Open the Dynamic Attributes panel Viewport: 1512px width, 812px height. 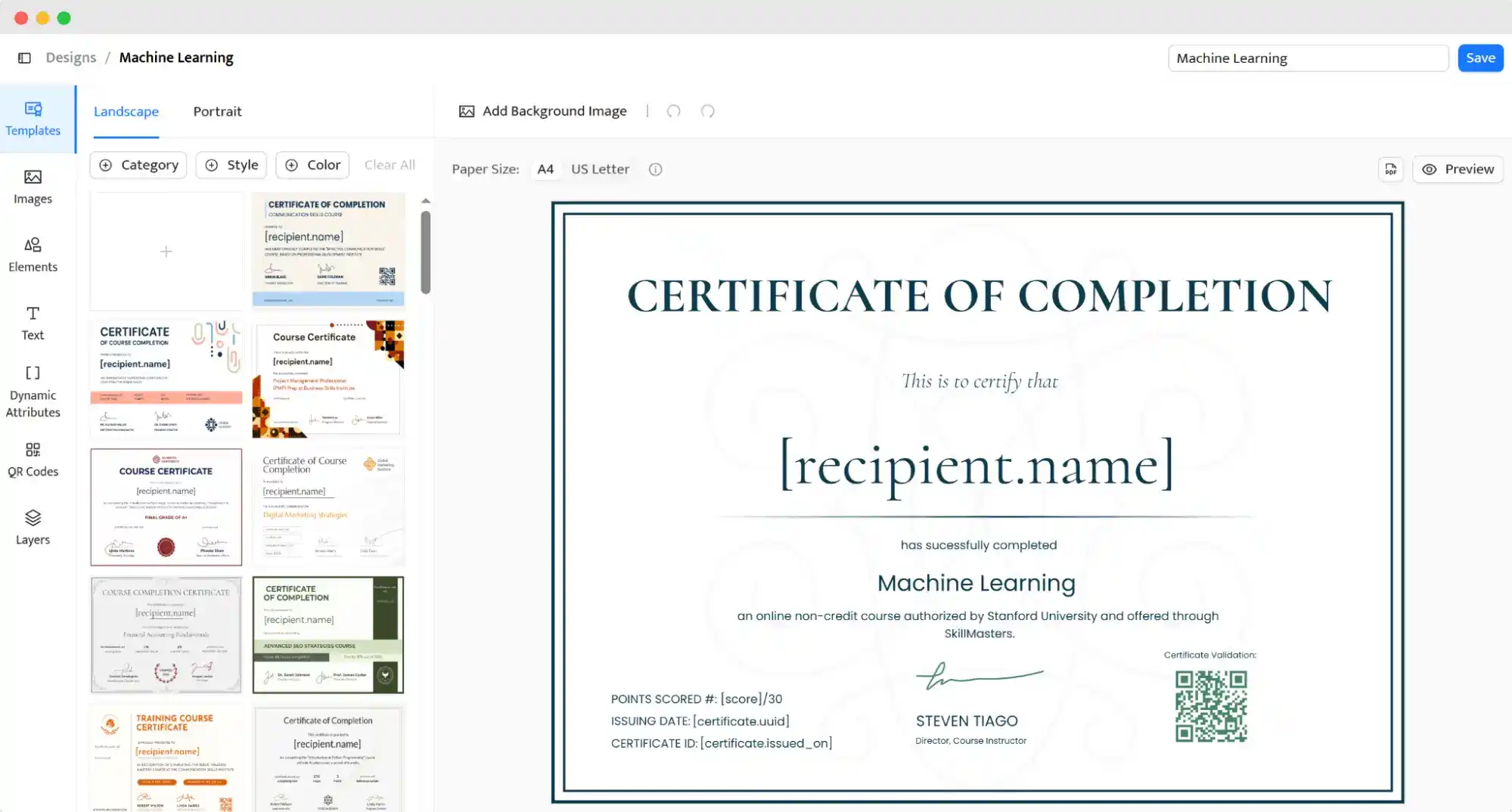[x=33, y=392]
